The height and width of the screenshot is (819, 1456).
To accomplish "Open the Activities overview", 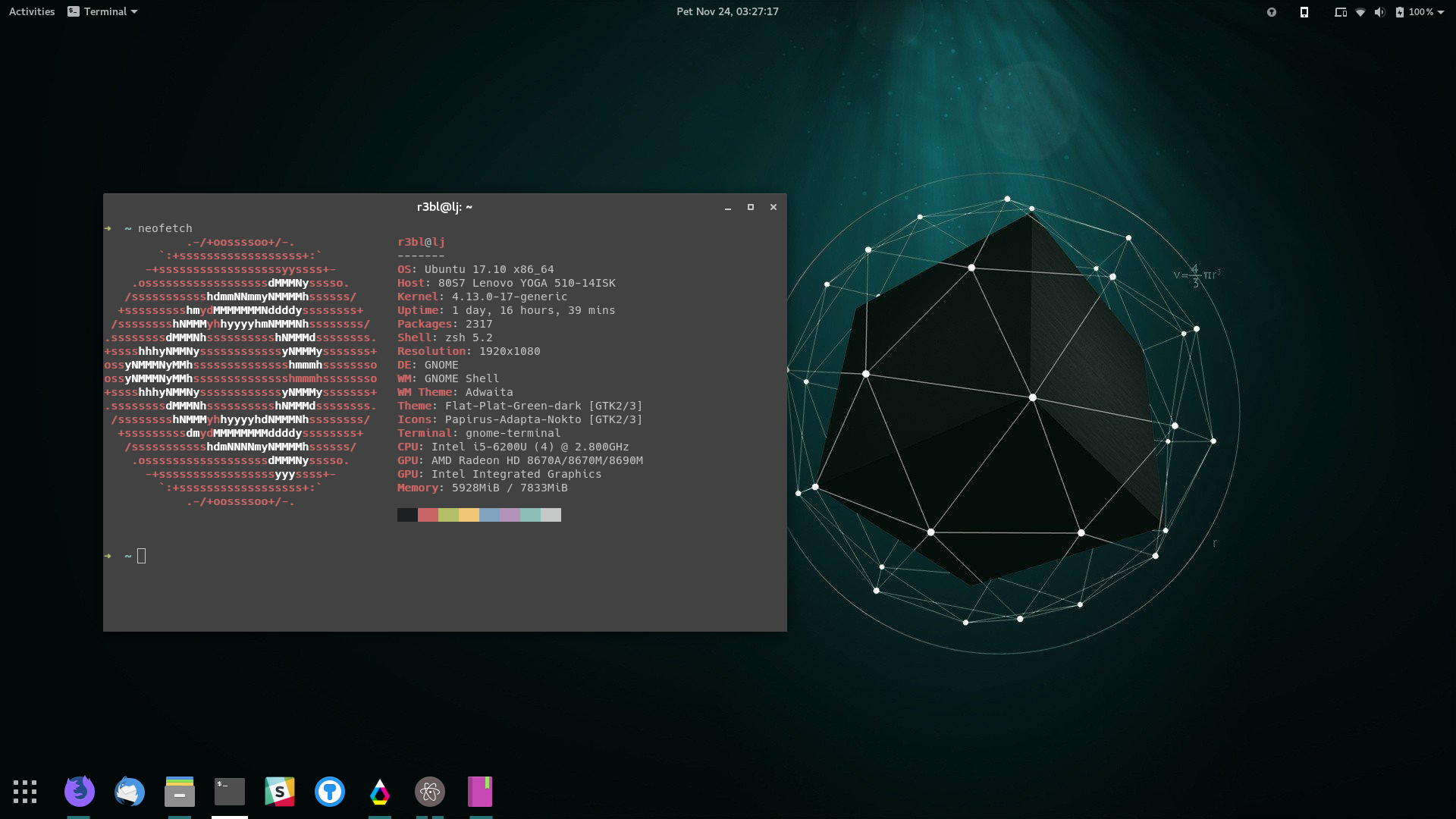I will (32, 11).
